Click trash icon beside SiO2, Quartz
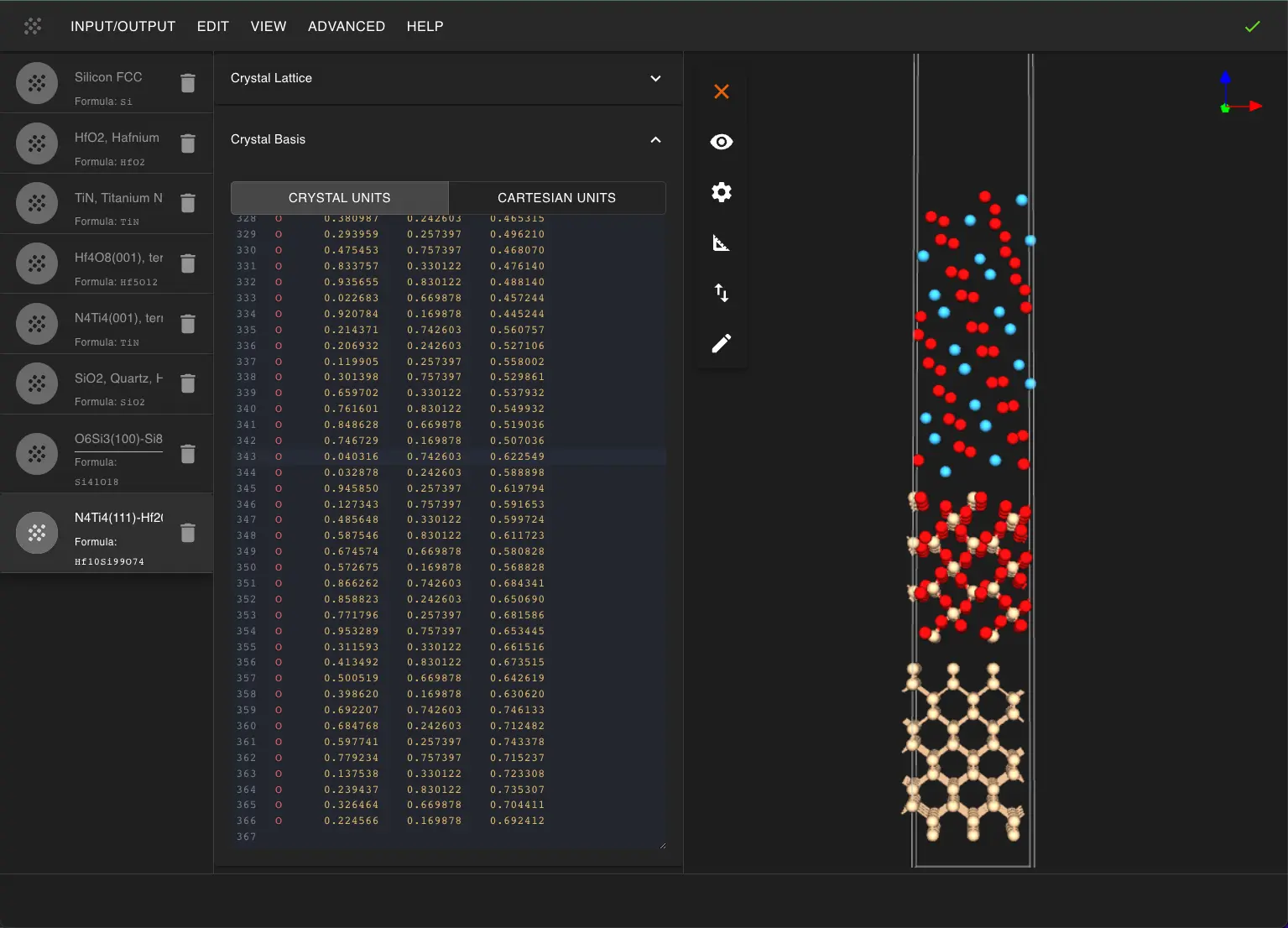This screenshot has width=1288, height=928. [x=188, y=383]
